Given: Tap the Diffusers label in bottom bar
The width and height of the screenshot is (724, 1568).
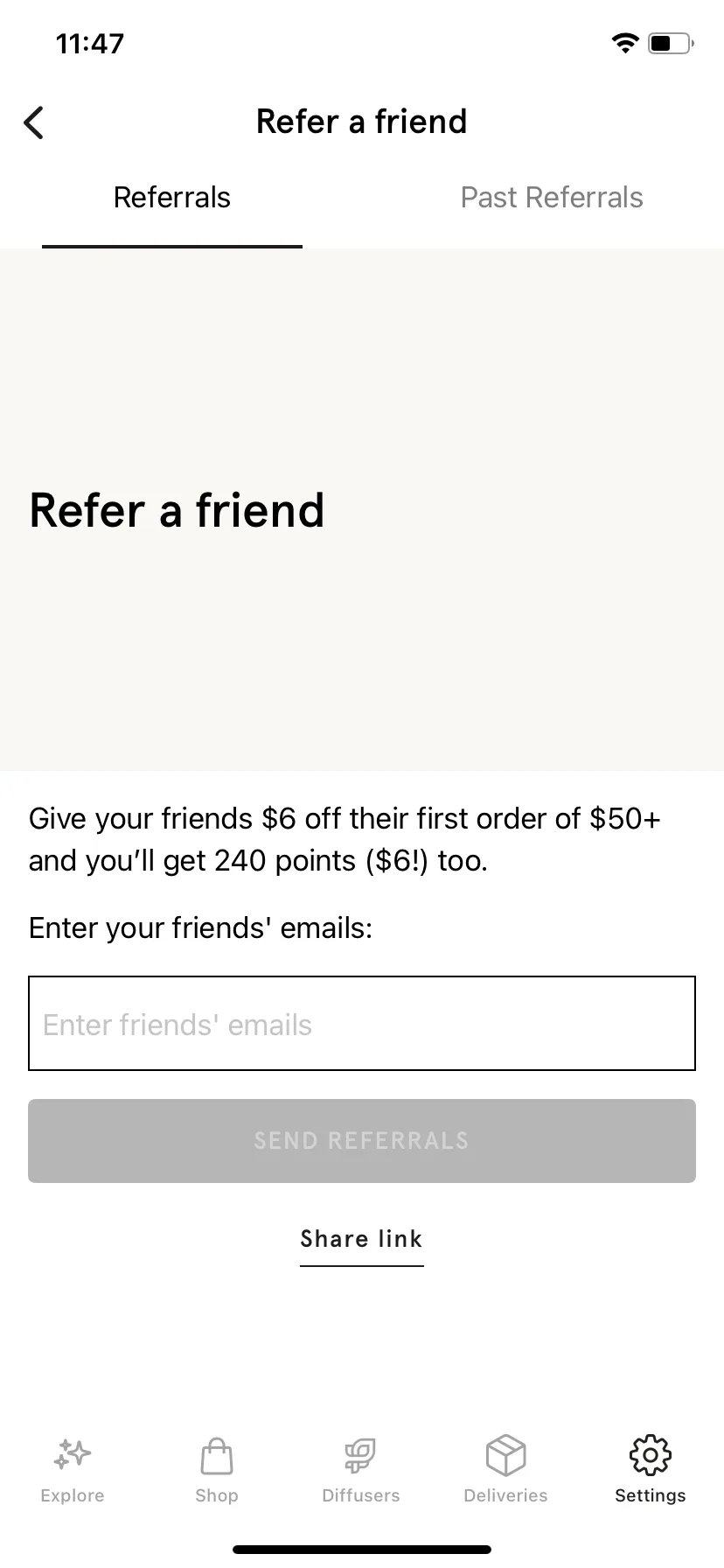Looking at the screenshot, I should pyautogui.click(x=360, y=1495).
